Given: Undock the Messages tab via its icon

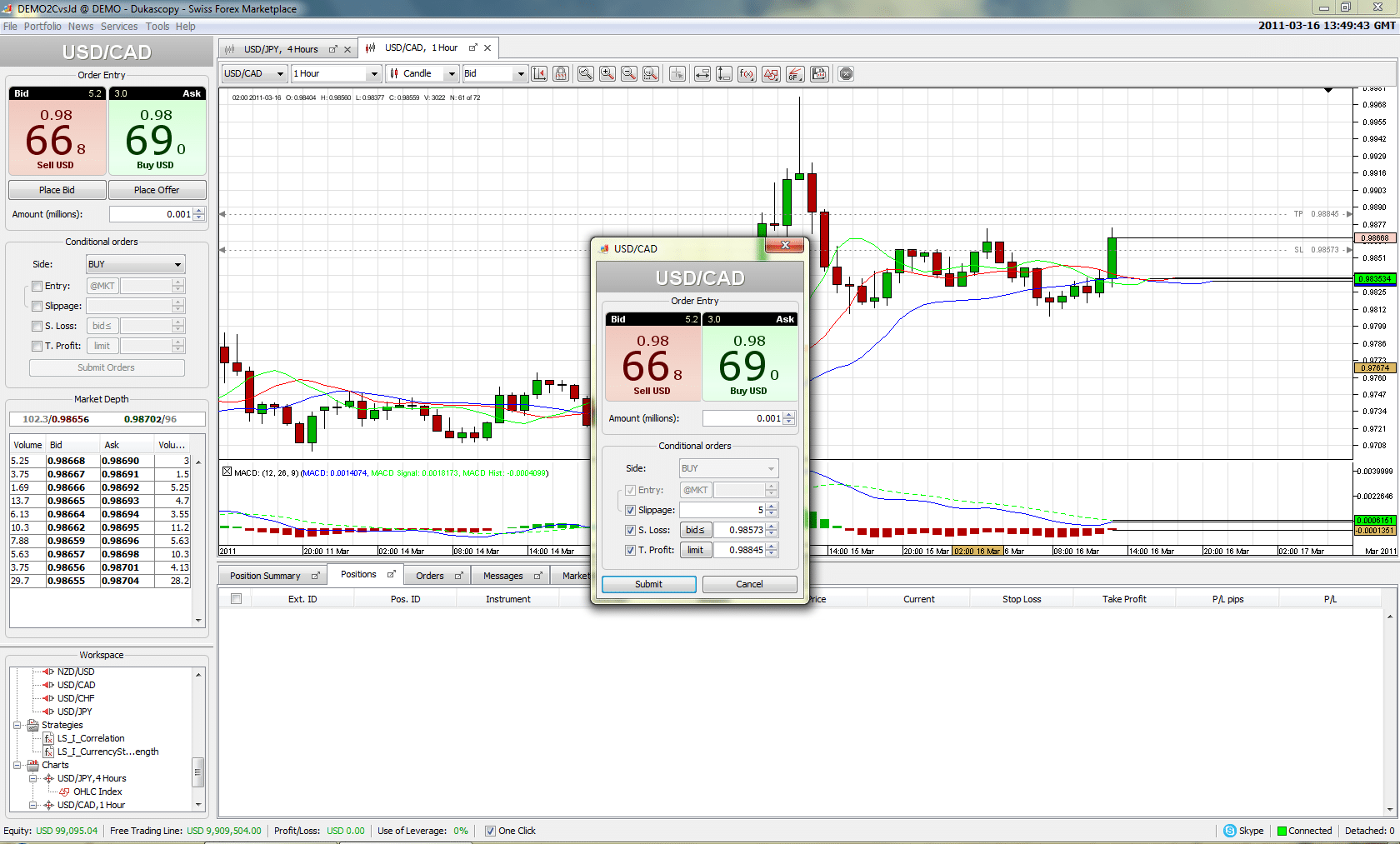Looking at the screenshot, I should pos(537,576).
